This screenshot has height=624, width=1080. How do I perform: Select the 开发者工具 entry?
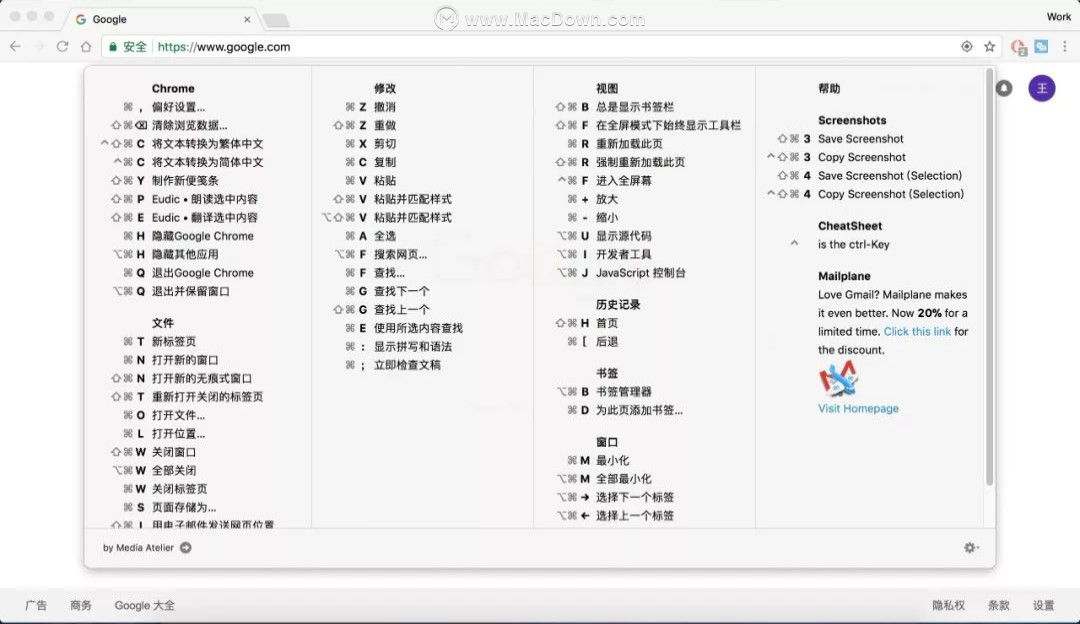623,254
